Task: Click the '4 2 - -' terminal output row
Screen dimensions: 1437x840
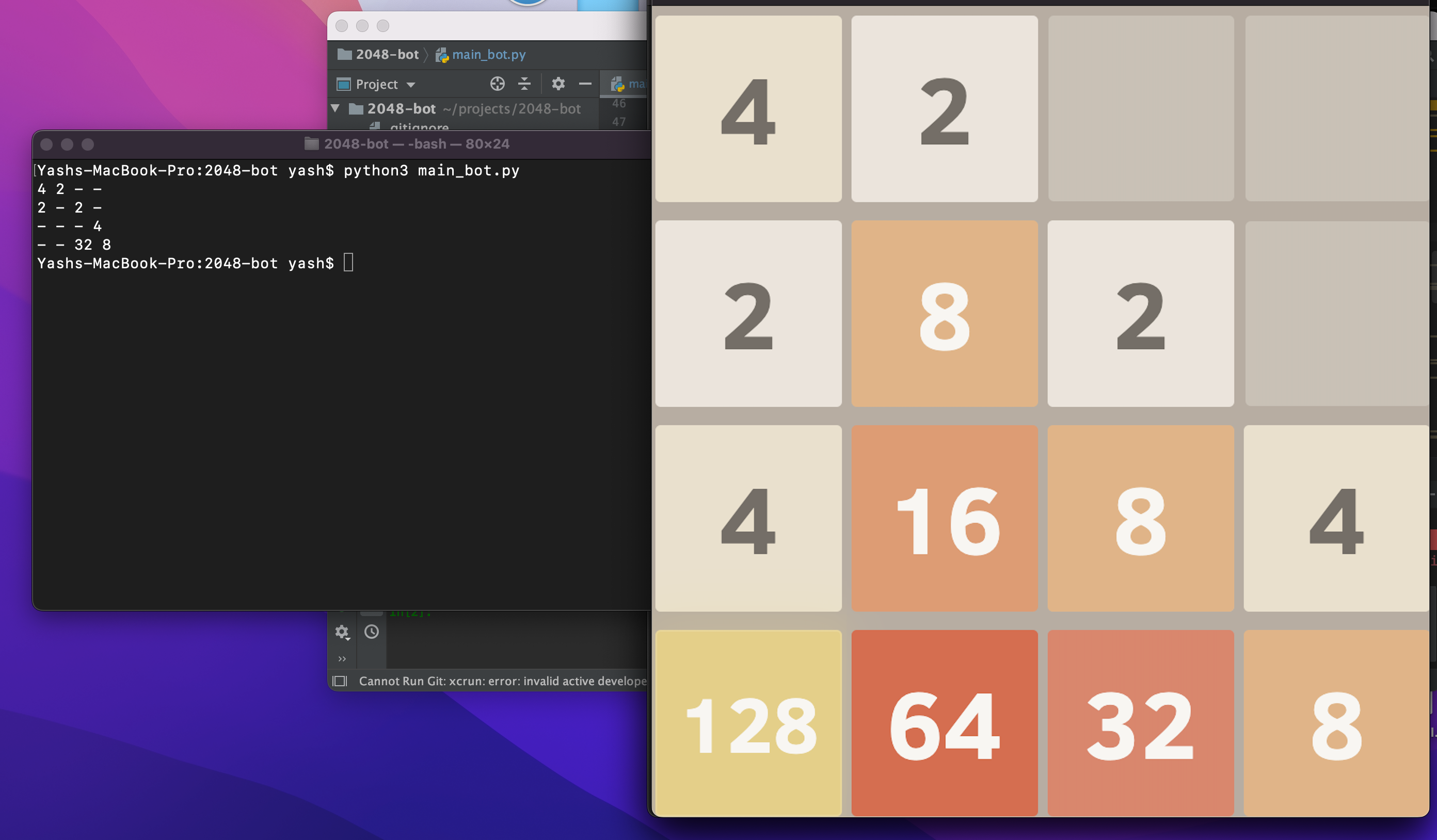Action: (x=70, y=189)
